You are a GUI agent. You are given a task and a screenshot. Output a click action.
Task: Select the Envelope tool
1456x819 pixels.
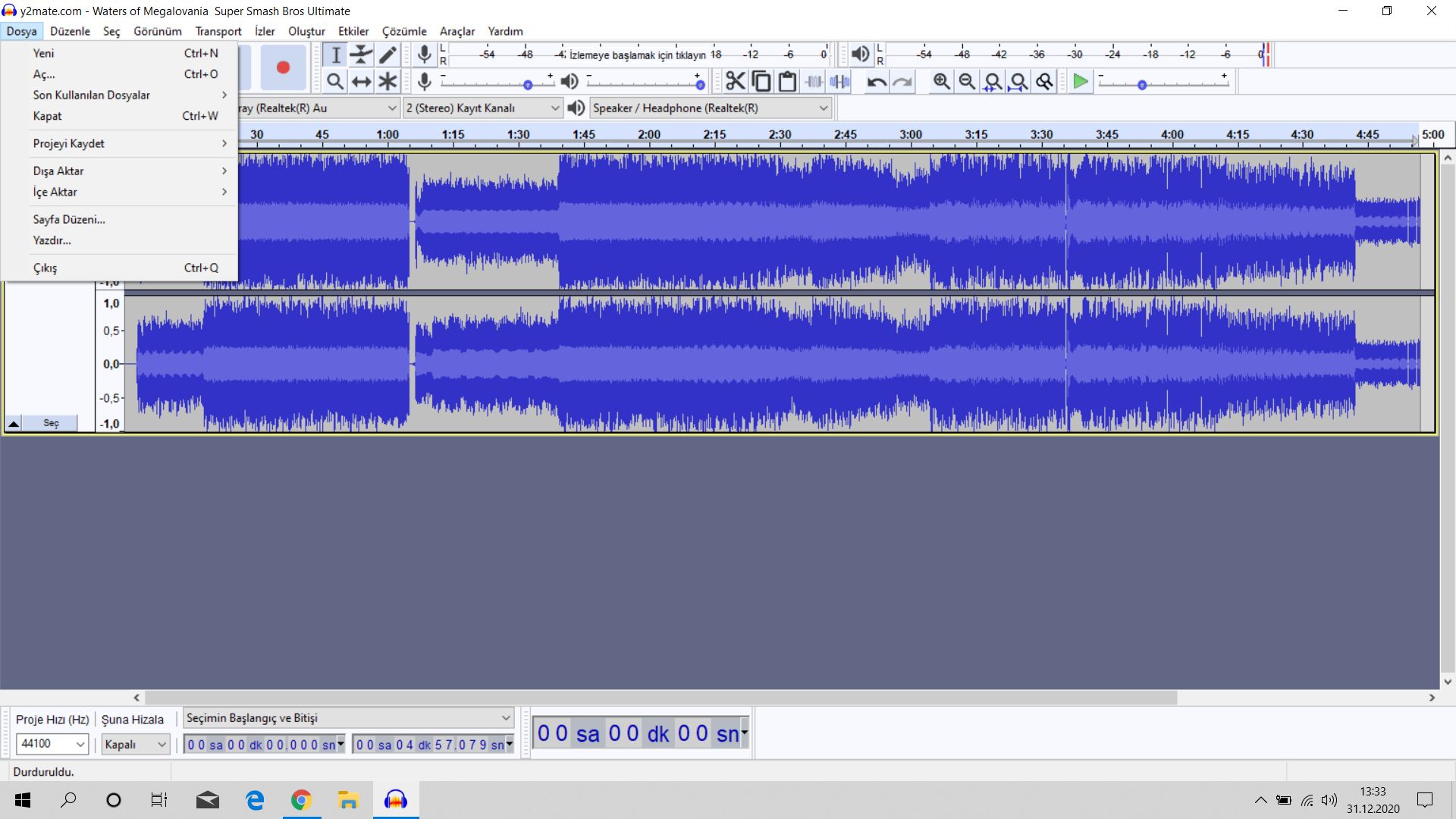(x=361, y=55)
